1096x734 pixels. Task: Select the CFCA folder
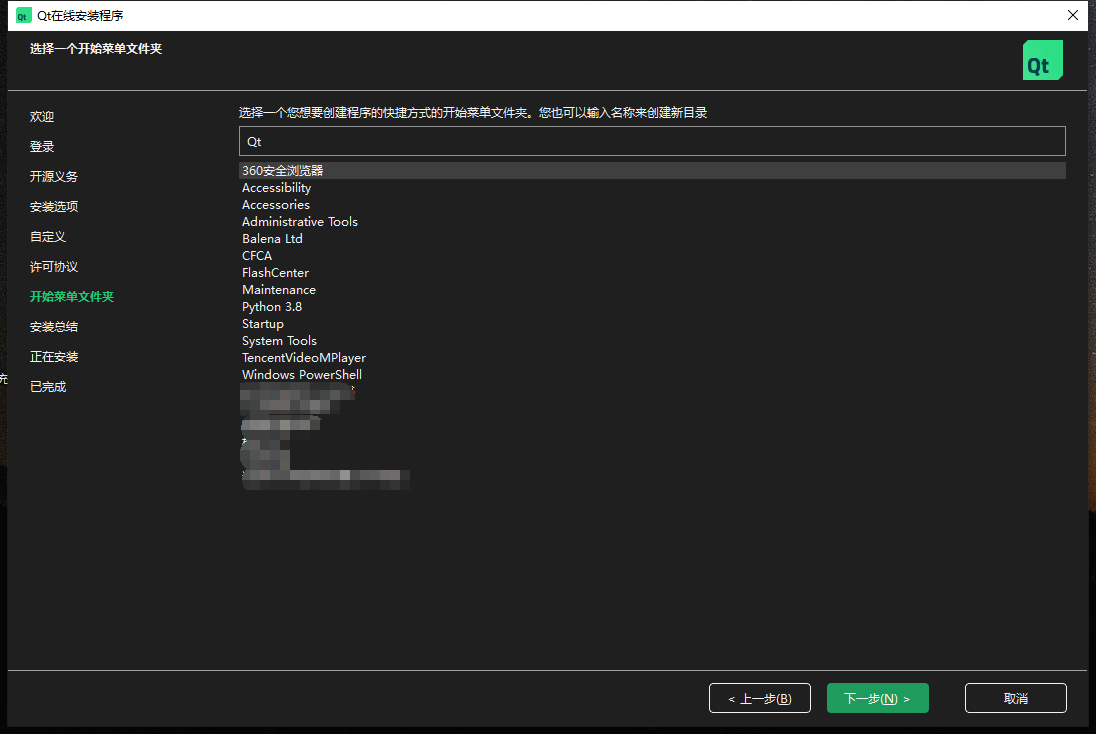coord(257,256)
